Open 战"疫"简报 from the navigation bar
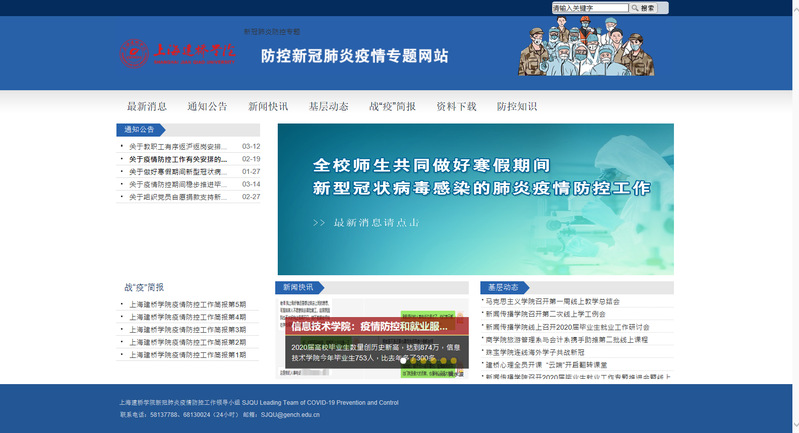Screen dimensions: 799x433 (392, 106)
